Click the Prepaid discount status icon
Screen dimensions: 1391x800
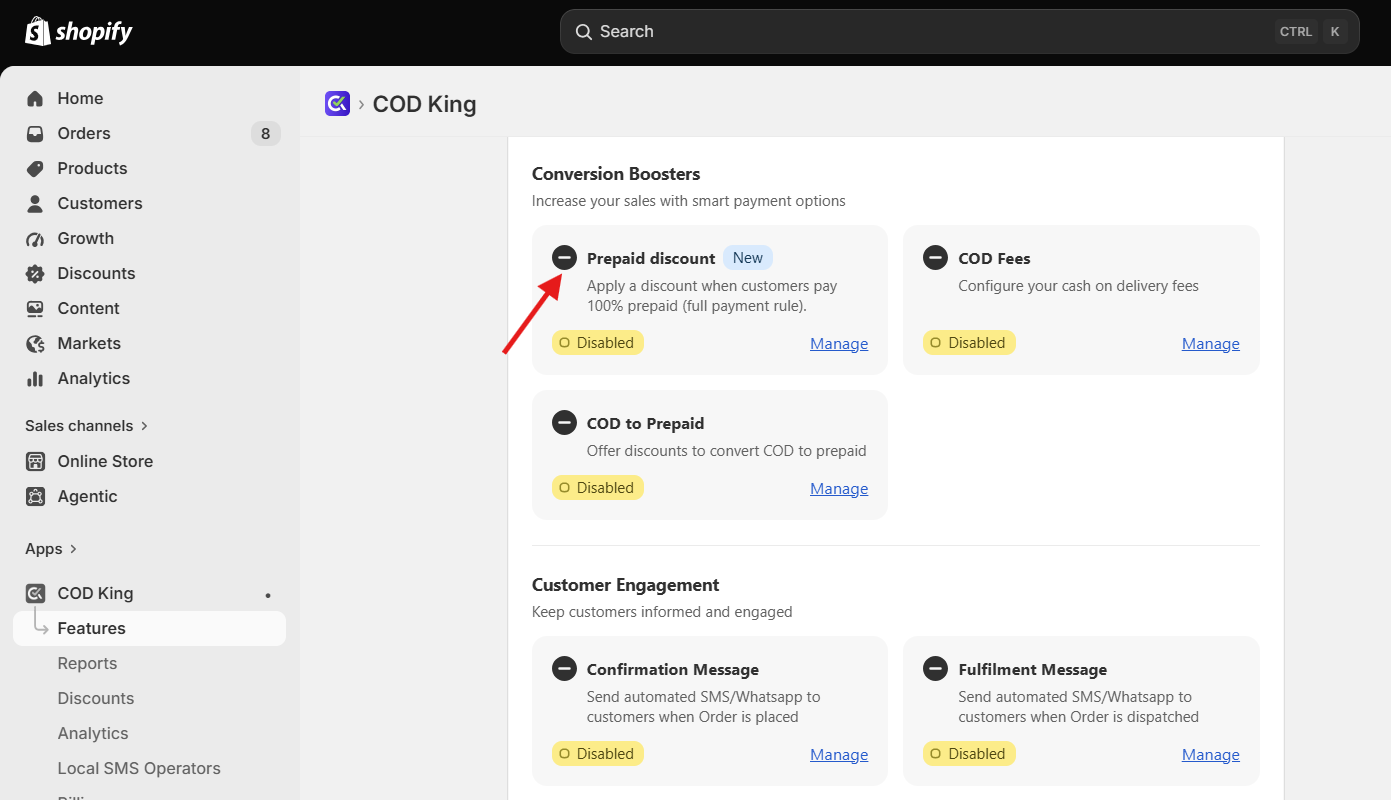(564, 258)
